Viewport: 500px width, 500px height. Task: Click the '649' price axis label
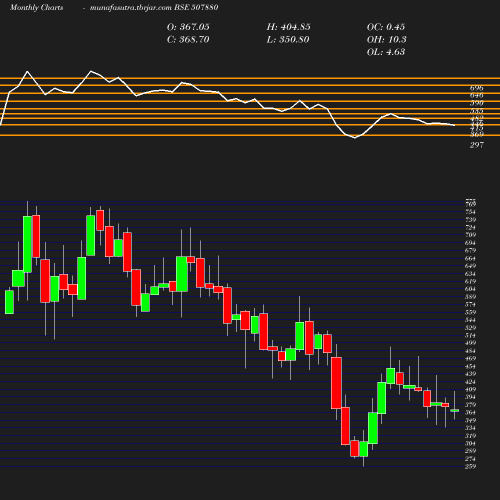pyautogui.click(x=470, y=266)
